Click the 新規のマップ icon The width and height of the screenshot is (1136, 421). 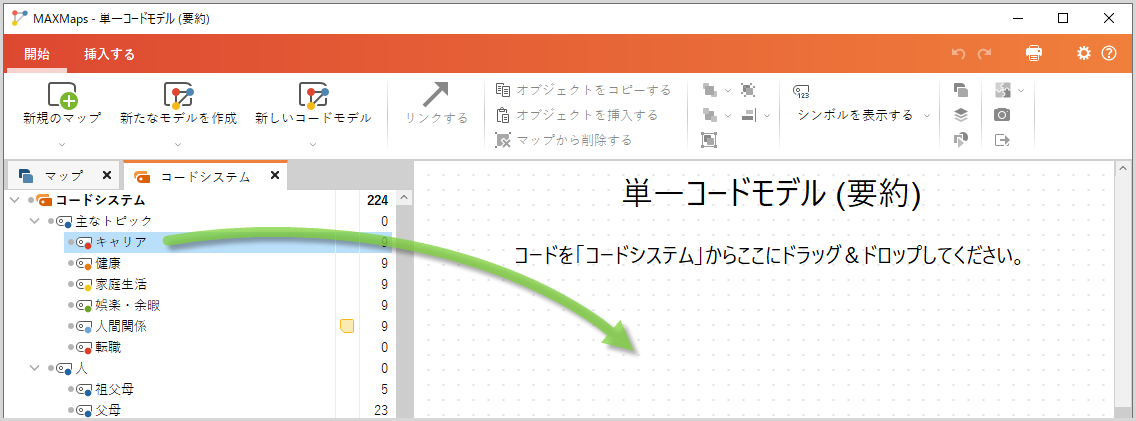click(x=62, y=95)
